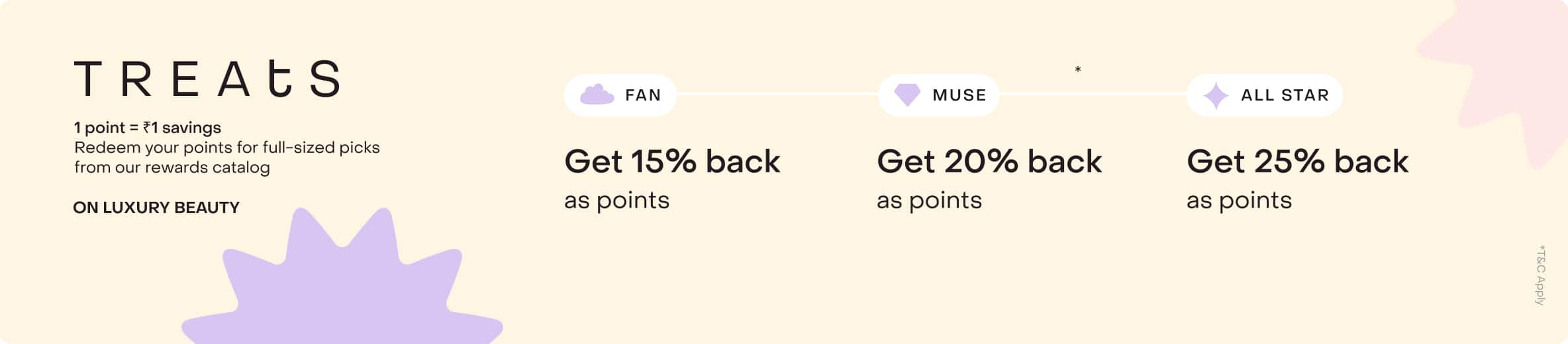This screenshot has width=1568, height=344.
Task: Click the *T&C Apply vertical text
Action: click(1541, 275)
